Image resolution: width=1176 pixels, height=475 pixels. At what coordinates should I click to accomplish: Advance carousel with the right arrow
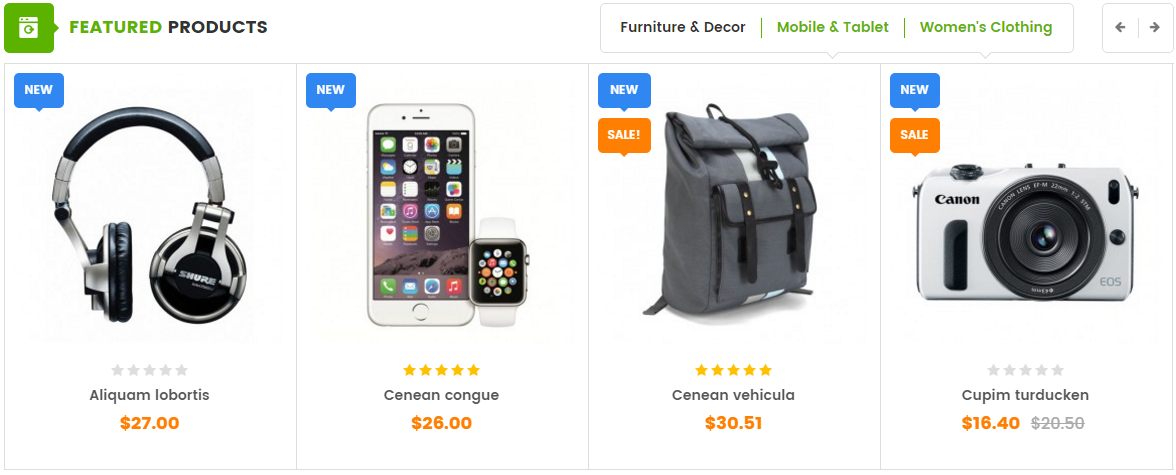tap(1155, 28)
